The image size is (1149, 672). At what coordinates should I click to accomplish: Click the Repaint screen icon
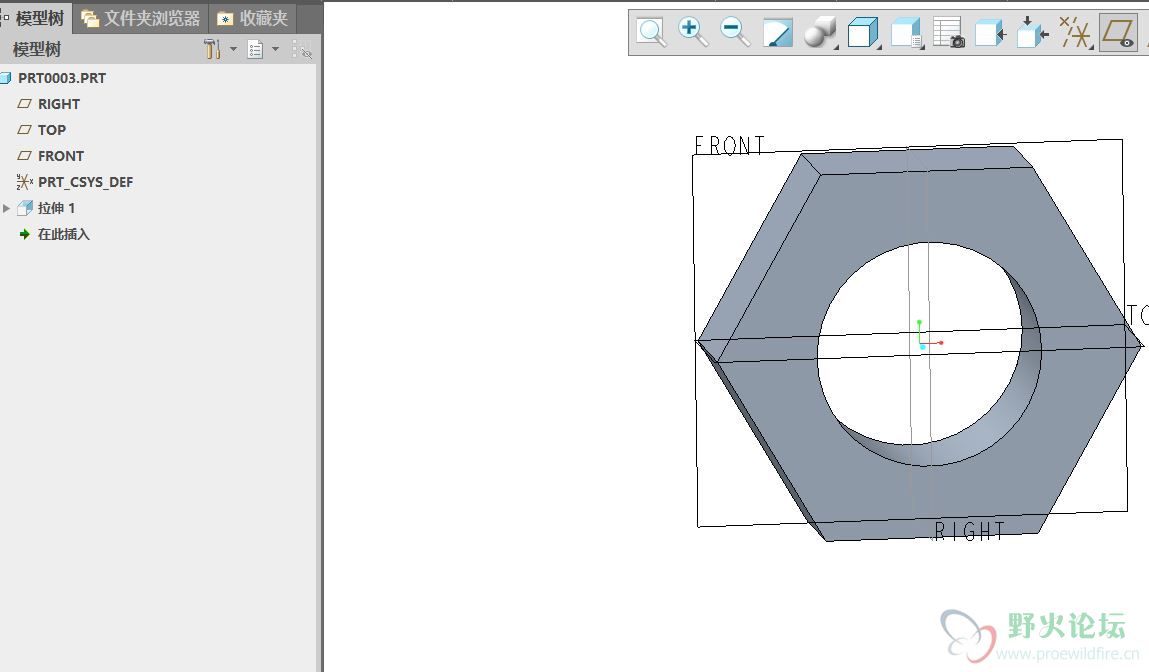click(x=777, y=32)
